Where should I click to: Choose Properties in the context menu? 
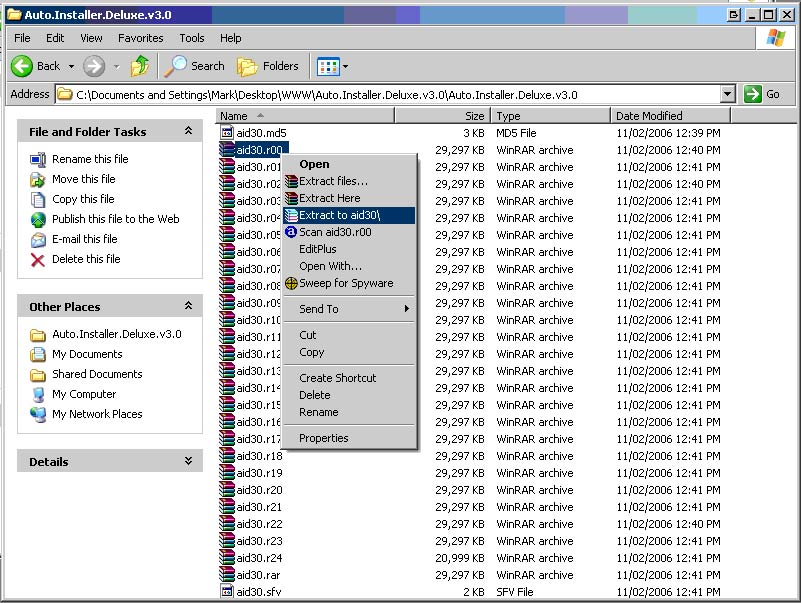pos(349,438)
